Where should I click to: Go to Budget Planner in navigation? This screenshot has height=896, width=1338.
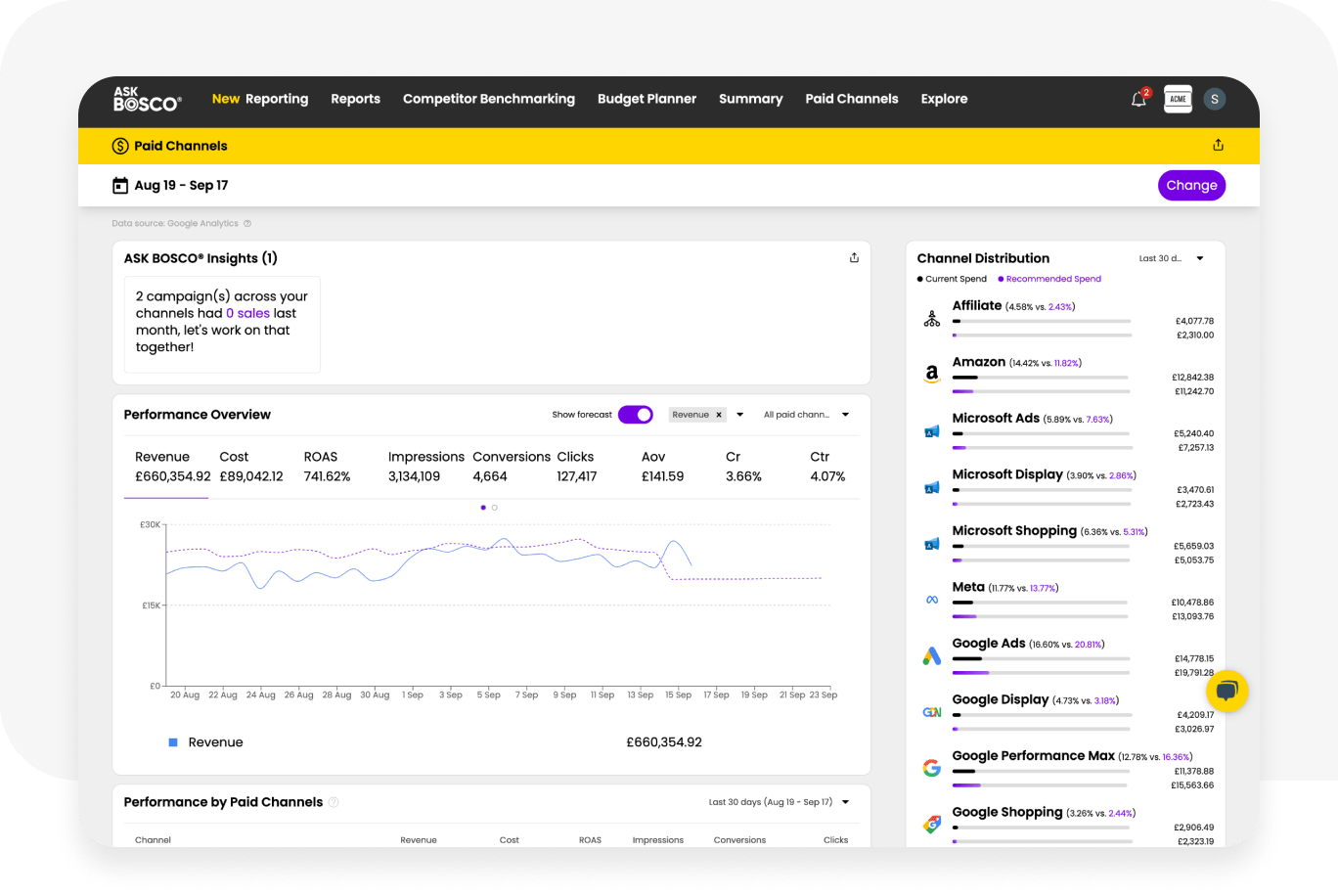(x=647, y=99)
